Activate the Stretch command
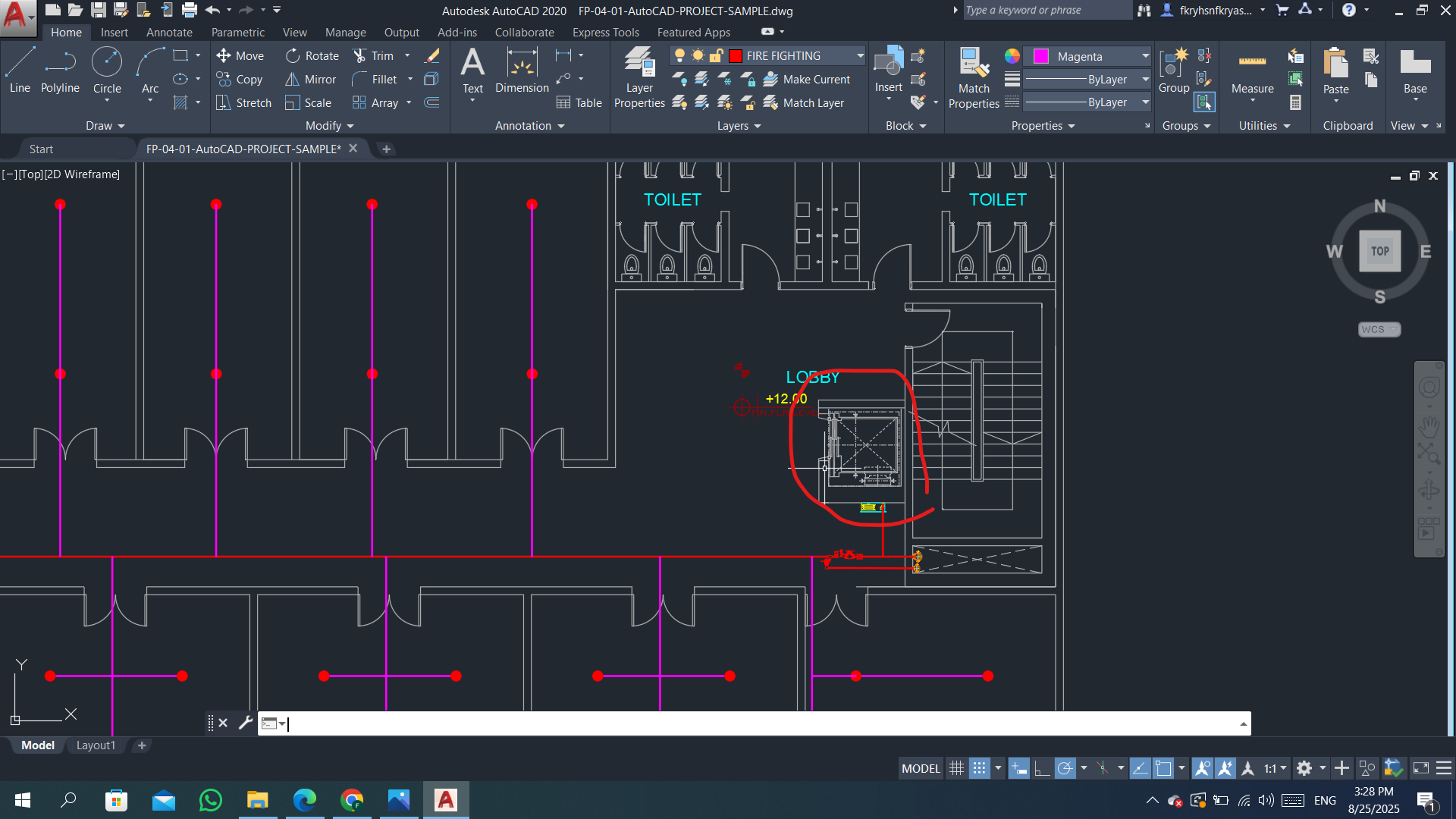Screen dimensions: 1456x819 click(243, 102)
